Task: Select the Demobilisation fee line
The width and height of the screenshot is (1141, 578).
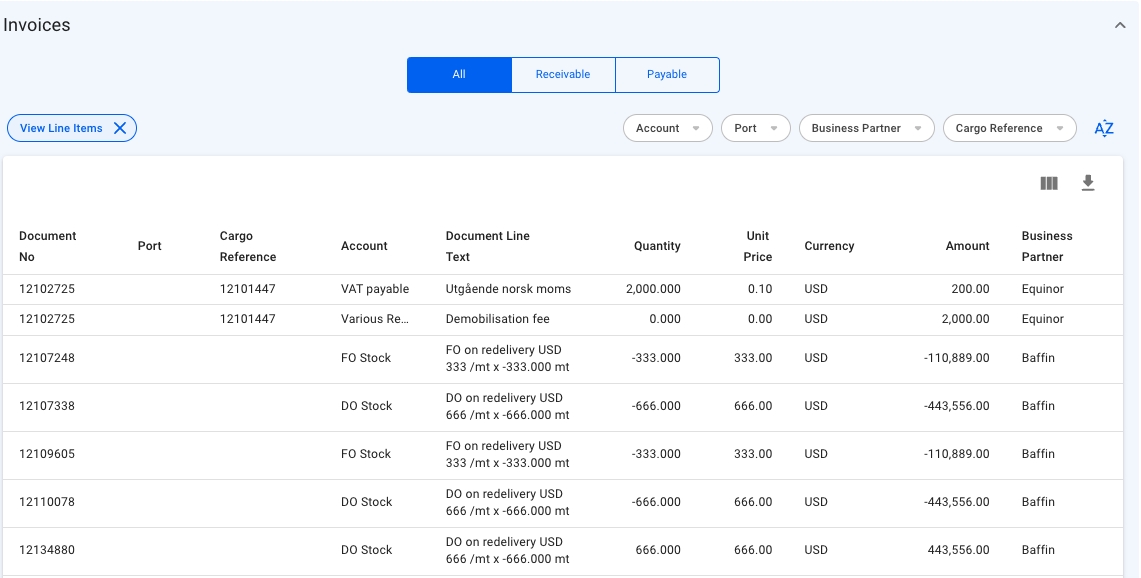Action: click(497, 319)
